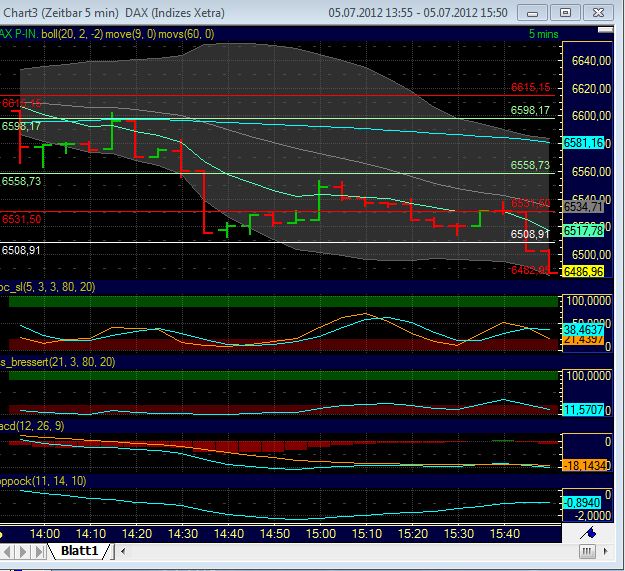The height and width of the screenshot is (571, 625).
Task: Click the acd(12, 26, 9) panel title
Action: point(32,426)
